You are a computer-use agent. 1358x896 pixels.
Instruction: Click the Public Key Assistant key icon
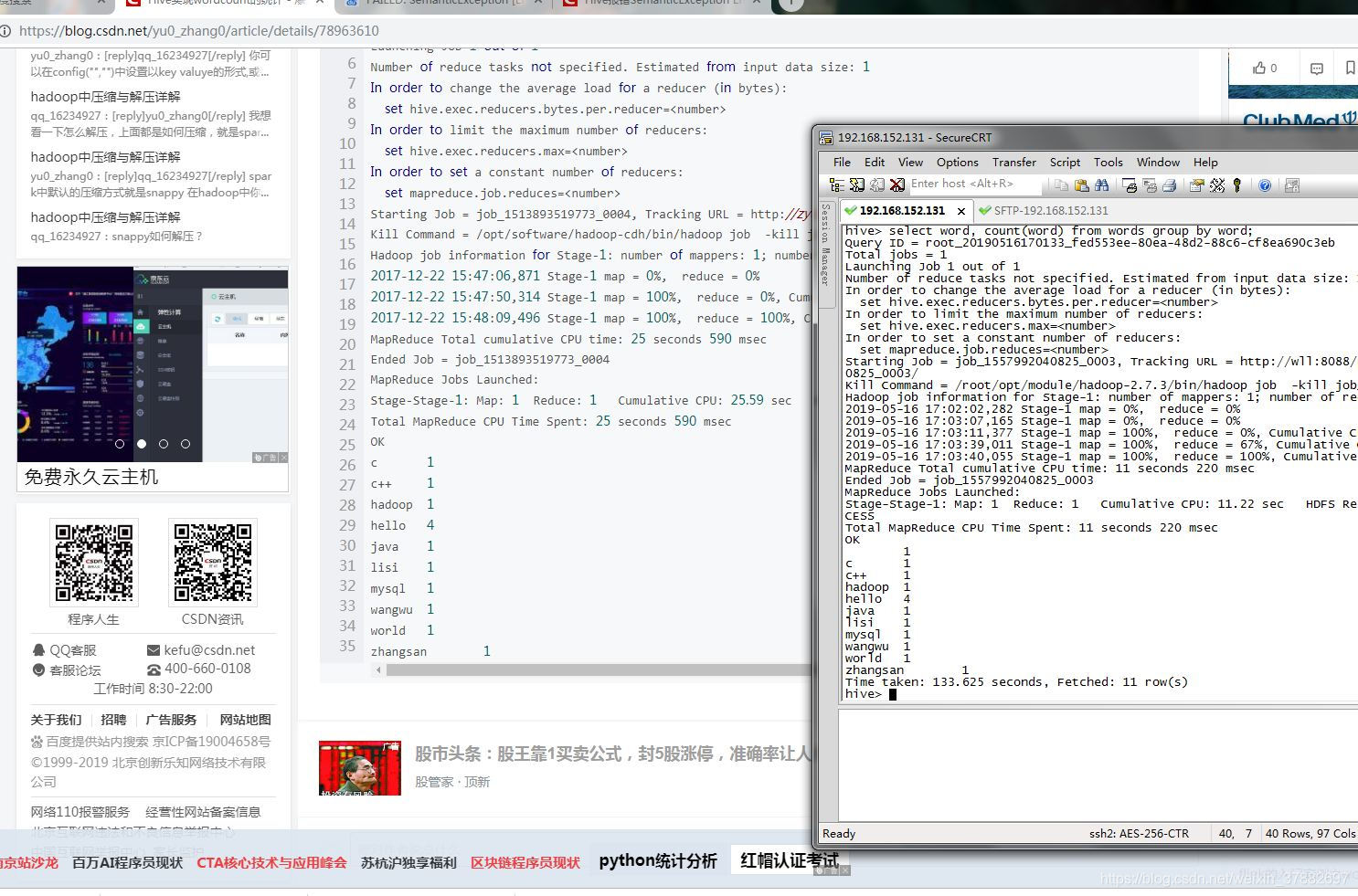click(x=1237, y=185)
